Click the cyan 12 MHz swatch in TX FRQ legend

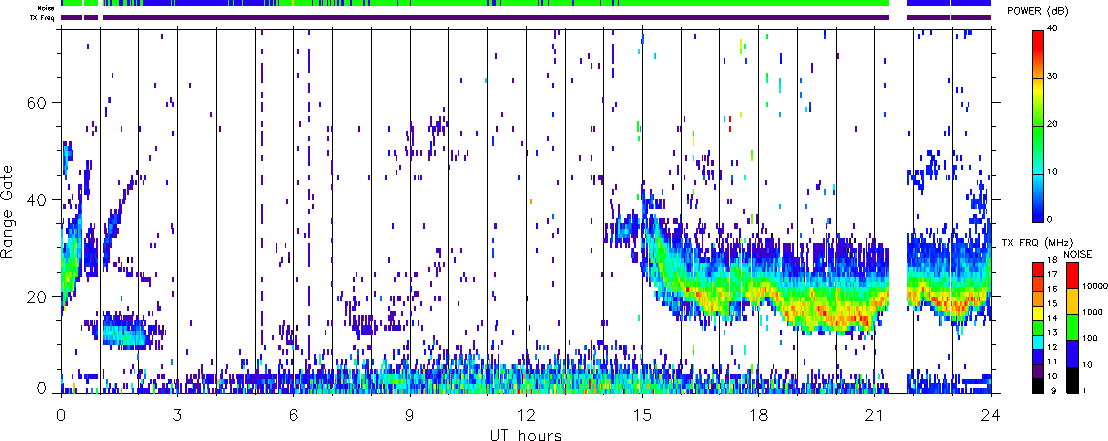[1038, 342]
